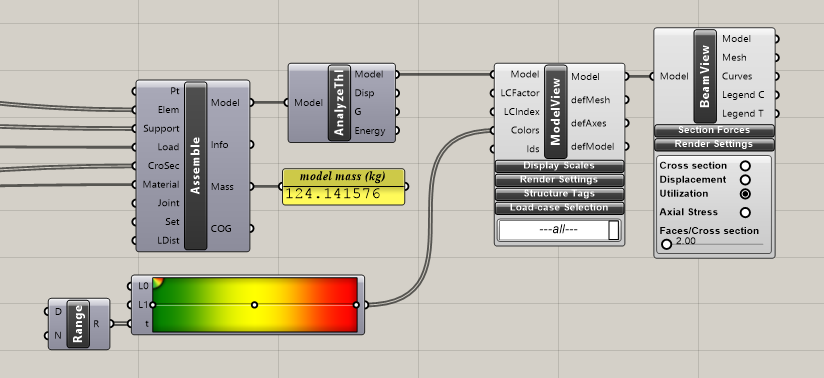Click AnalyzeThI G output
The image size is (824, 378).
358,112
